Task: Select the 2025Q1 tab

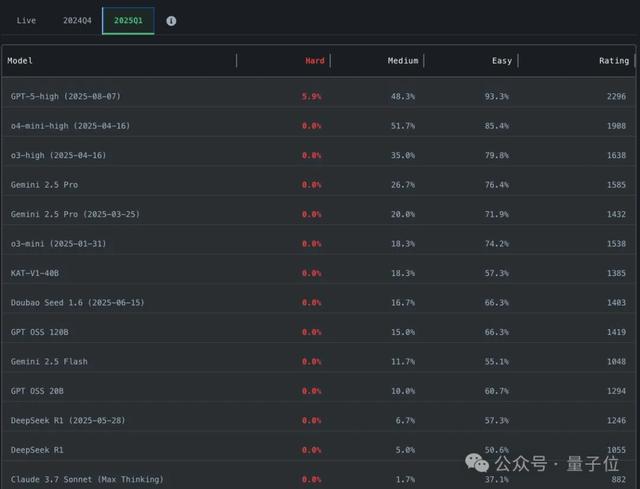Action: (x=128, y=20)
